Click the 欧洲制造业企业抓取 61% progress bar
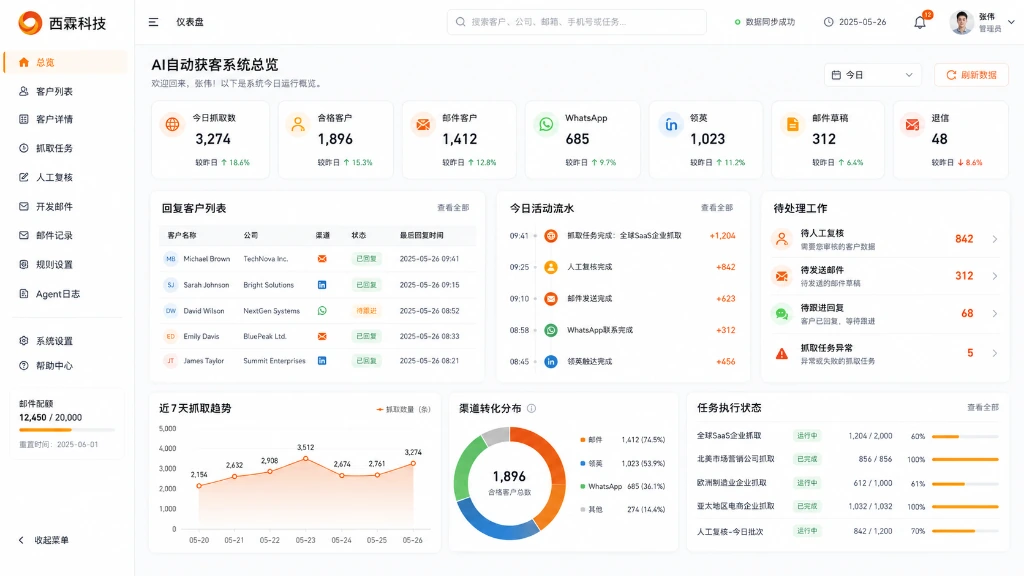Screen dimensions: 1024x576 (x=965, y=484)
